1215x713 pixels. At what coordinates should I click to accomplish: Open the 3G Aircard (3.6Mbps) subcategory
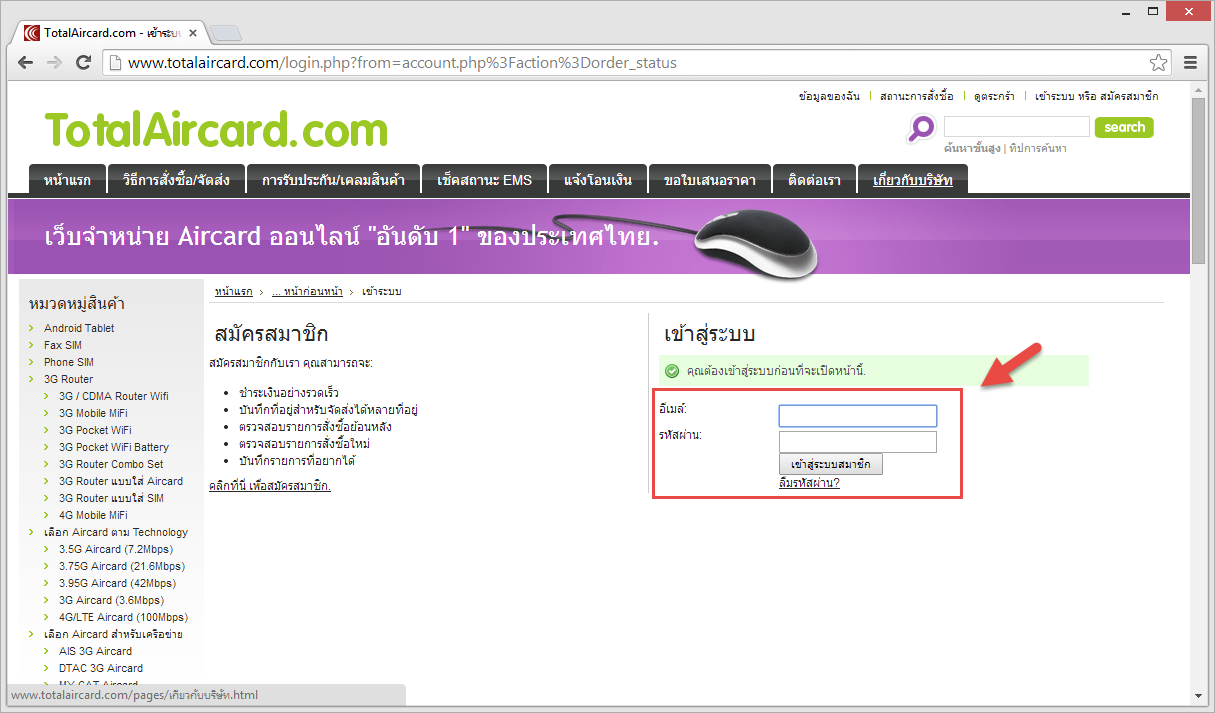111,600
